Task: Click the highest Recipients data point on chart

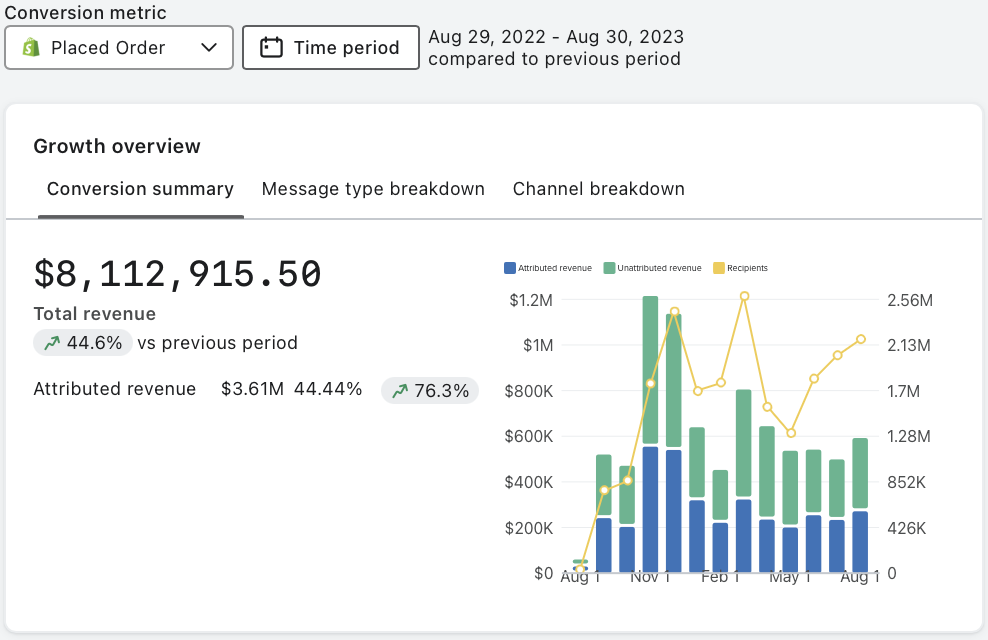Action: tap(744, 296)
